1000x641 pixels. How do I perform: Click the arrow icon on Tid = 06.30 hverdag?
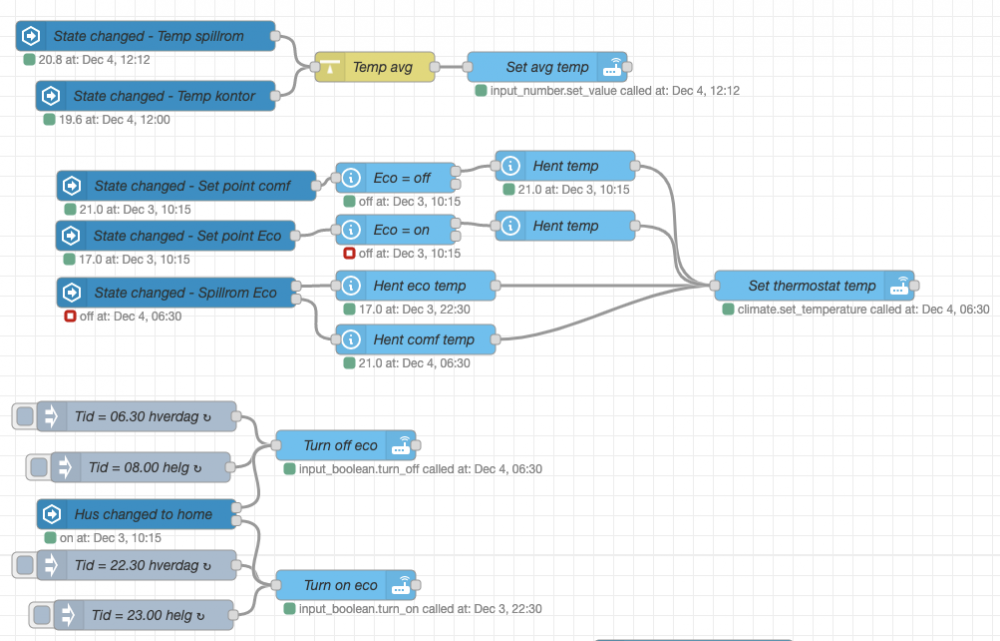click(x=51, y=416)
